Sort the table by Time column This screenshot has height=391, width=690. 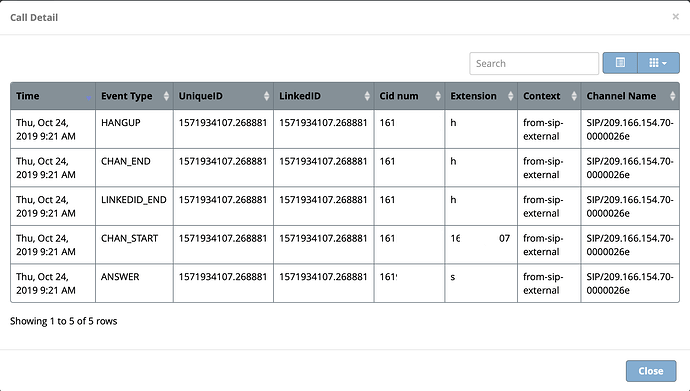click(x=53, y=96)
